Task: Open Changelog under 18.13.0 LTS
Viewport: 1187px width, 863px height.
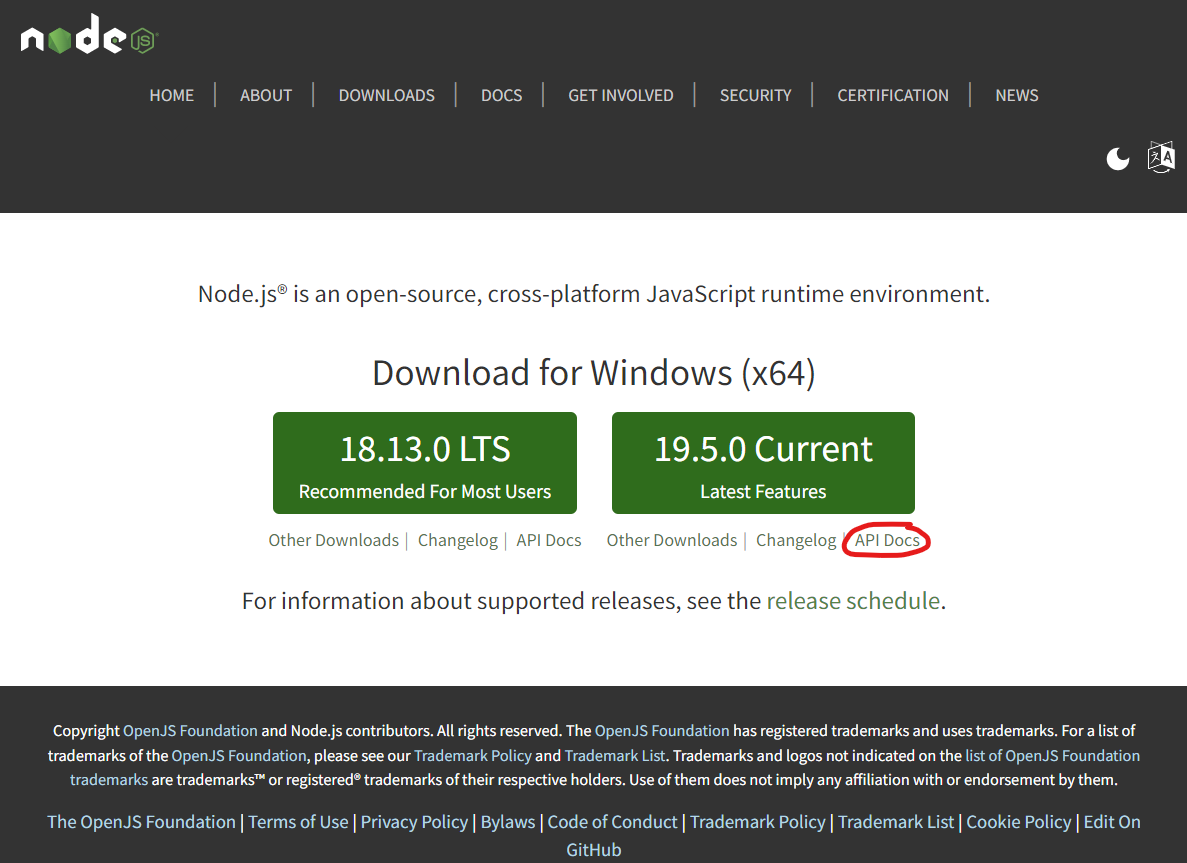Action: [458, 540]
